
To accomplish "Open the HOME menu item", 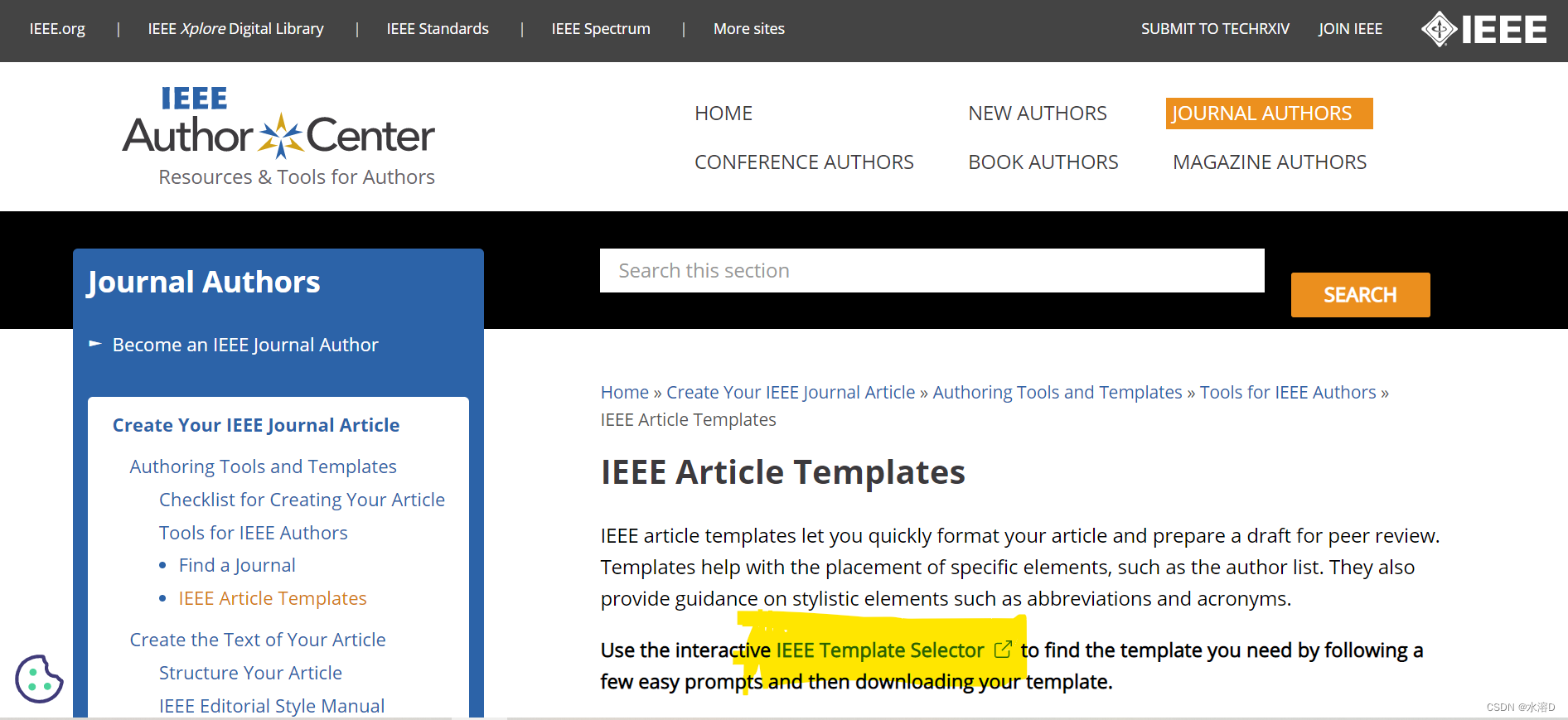I will coord(724,114).
